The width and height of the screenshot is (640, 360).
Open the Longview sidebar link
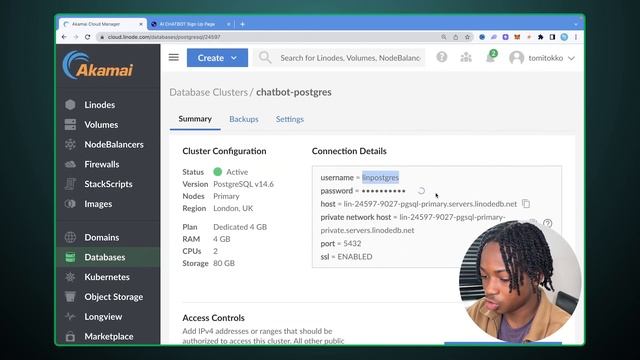tap(103, 316)
